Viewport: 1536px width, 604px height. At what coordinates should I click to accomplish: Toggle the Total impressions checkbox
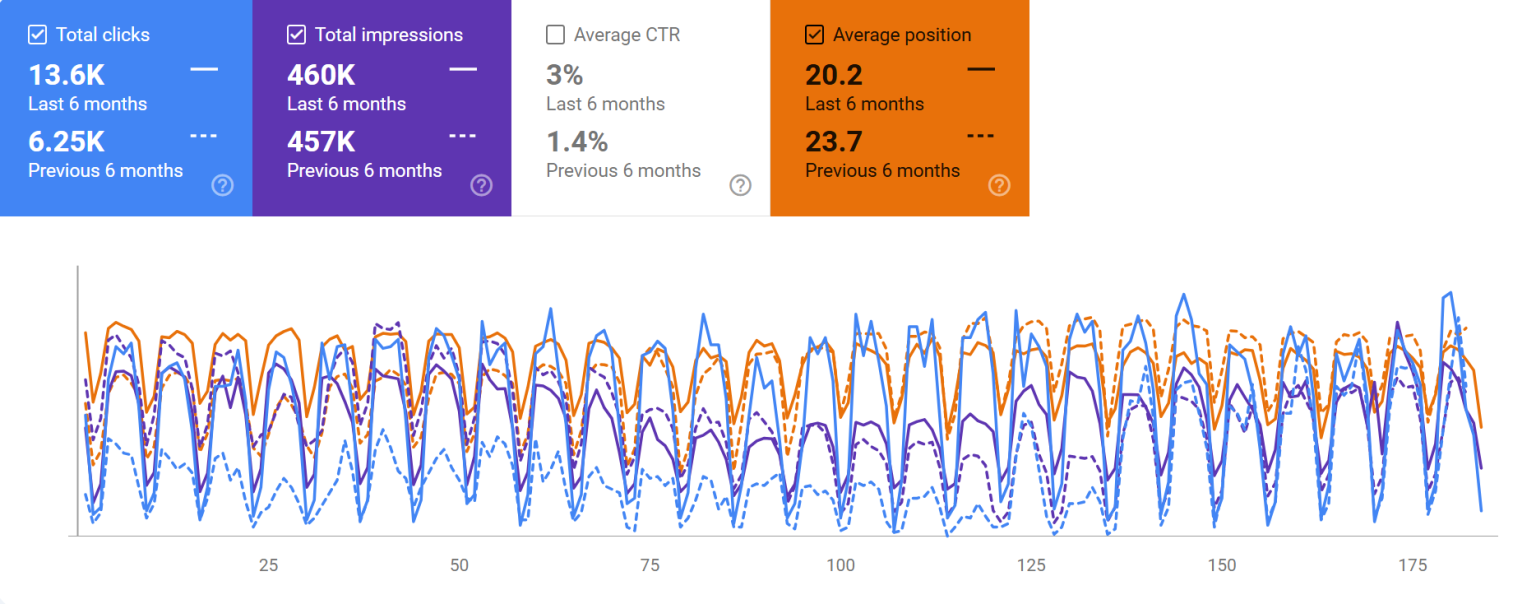[x=296, y=34]
